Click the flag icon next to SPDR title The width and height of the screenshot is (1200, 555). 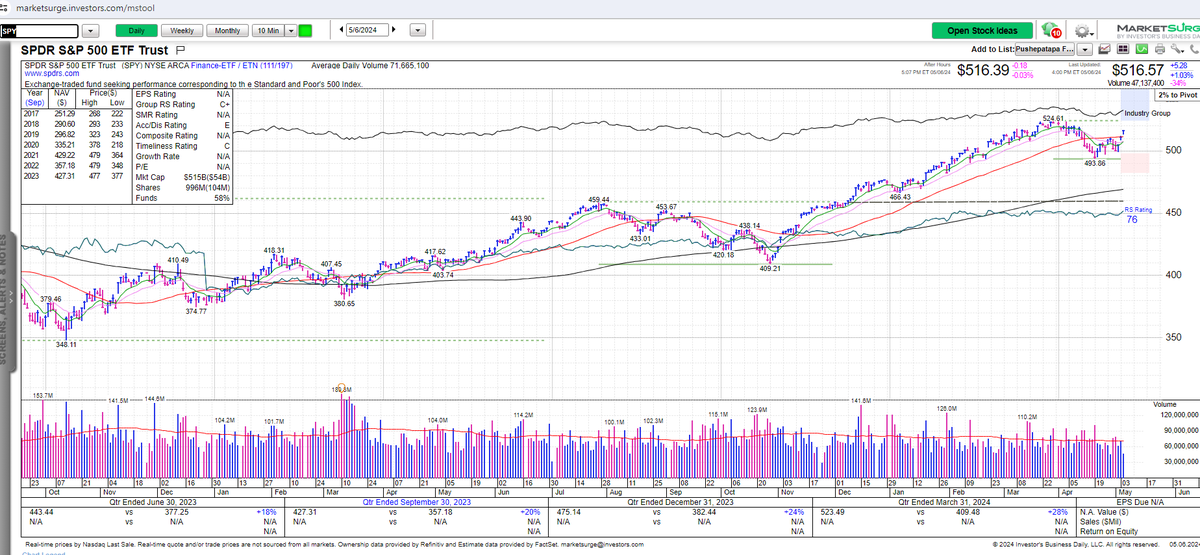[180, 48]
